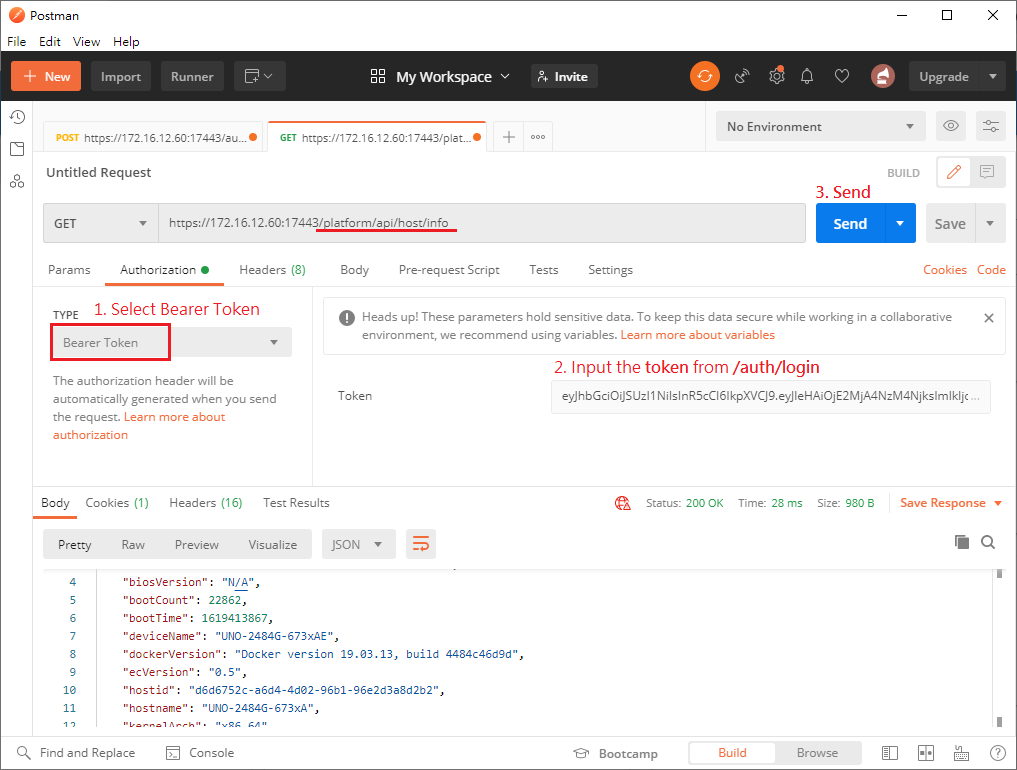Screen dimensions: 1017x770
Task: Search within the response using magnifier icon
Action: [x=988, y=541]
